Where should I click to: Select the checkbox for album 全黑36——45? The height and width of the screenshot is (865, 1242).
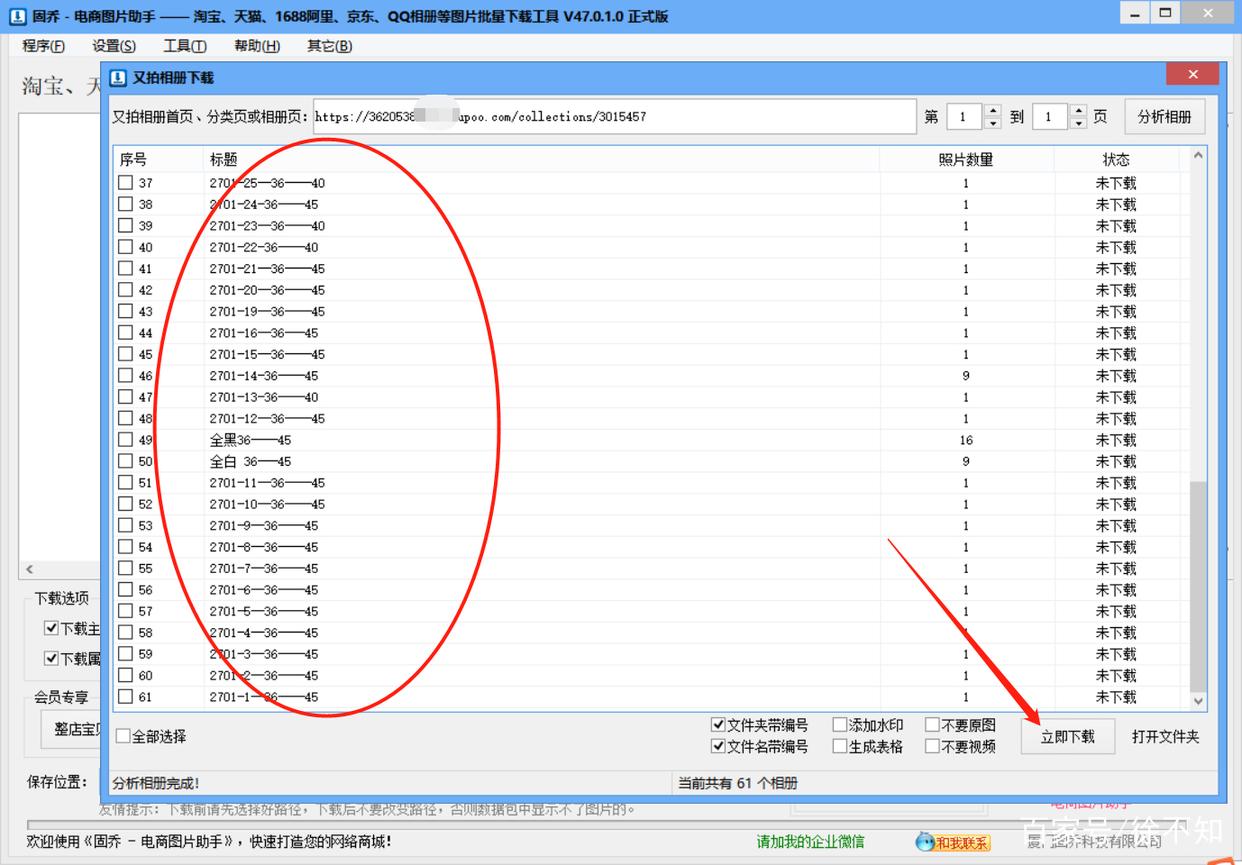[x=126, y=439]
